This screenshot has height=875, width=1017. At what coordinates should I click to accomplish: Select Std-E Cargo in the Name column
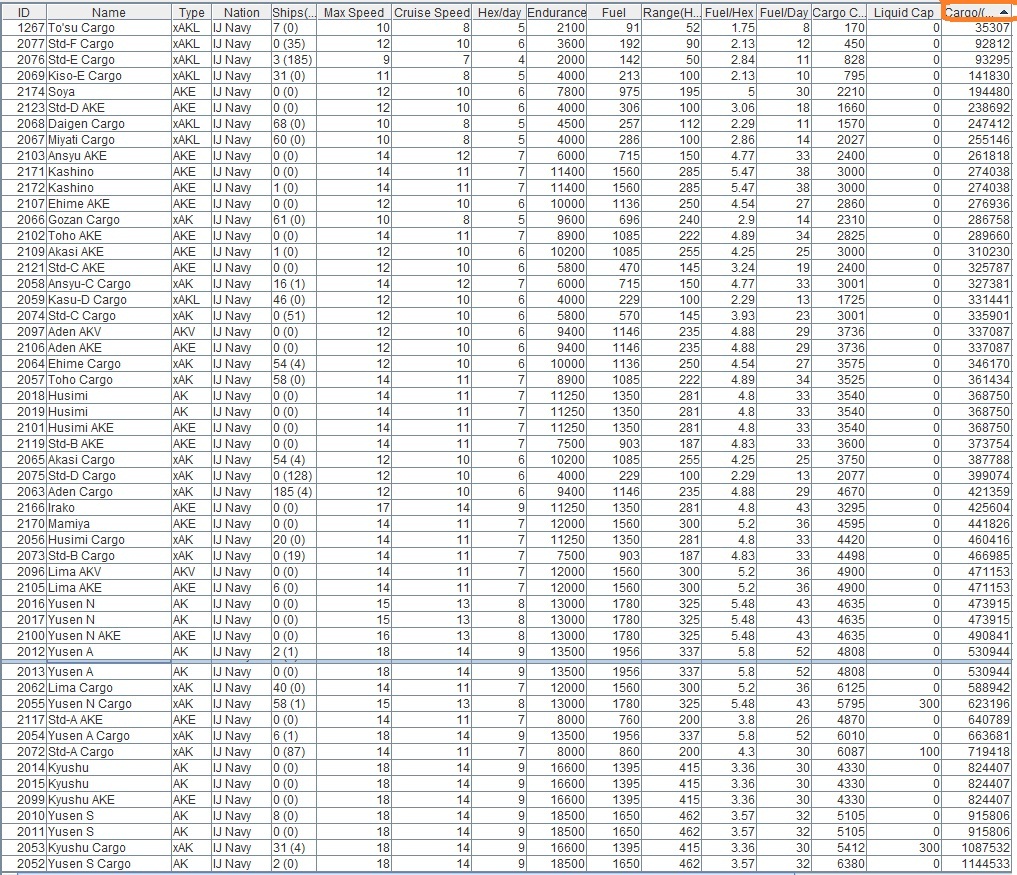click(x=109, y=60)
